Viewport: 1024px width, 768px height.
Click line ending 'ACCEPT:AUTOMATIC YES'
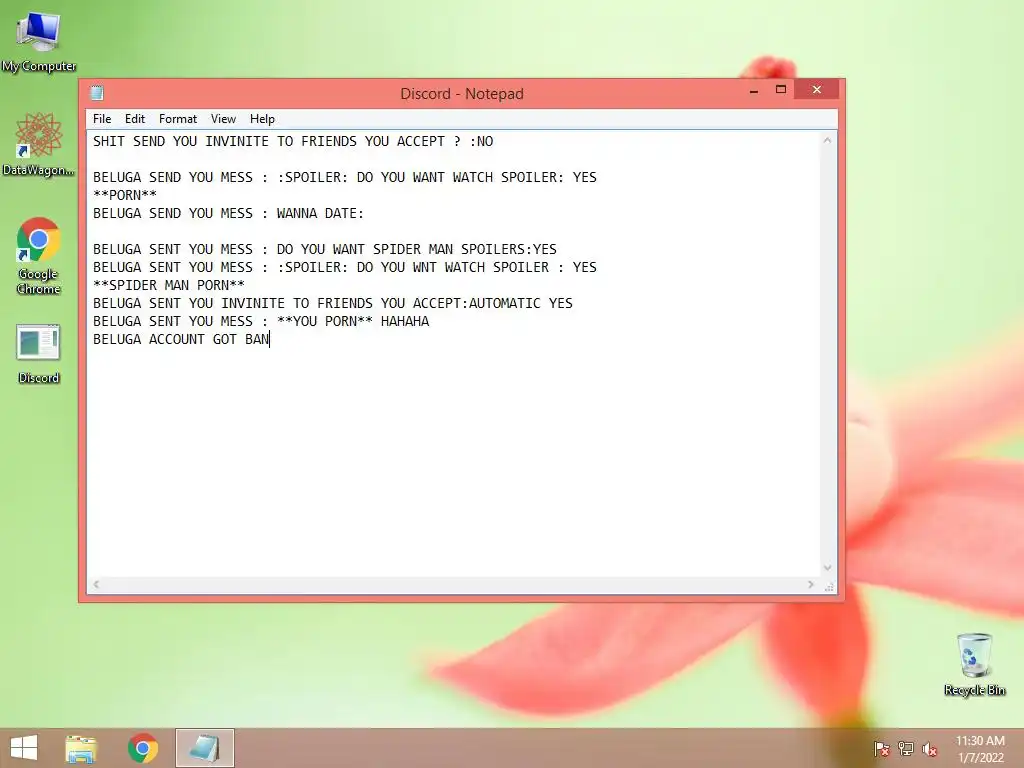click(x=332, y=303)
